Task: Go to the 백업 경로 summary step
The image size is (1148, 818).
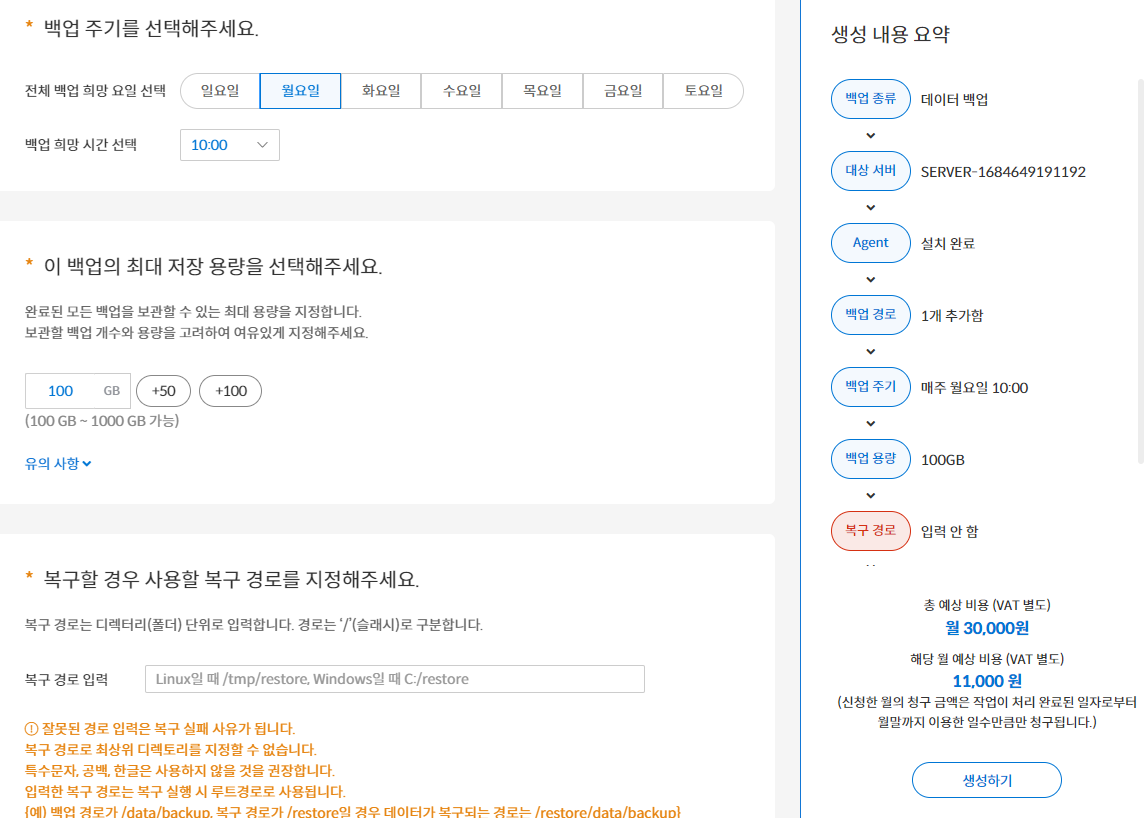Action: click(x=871, y=315)
